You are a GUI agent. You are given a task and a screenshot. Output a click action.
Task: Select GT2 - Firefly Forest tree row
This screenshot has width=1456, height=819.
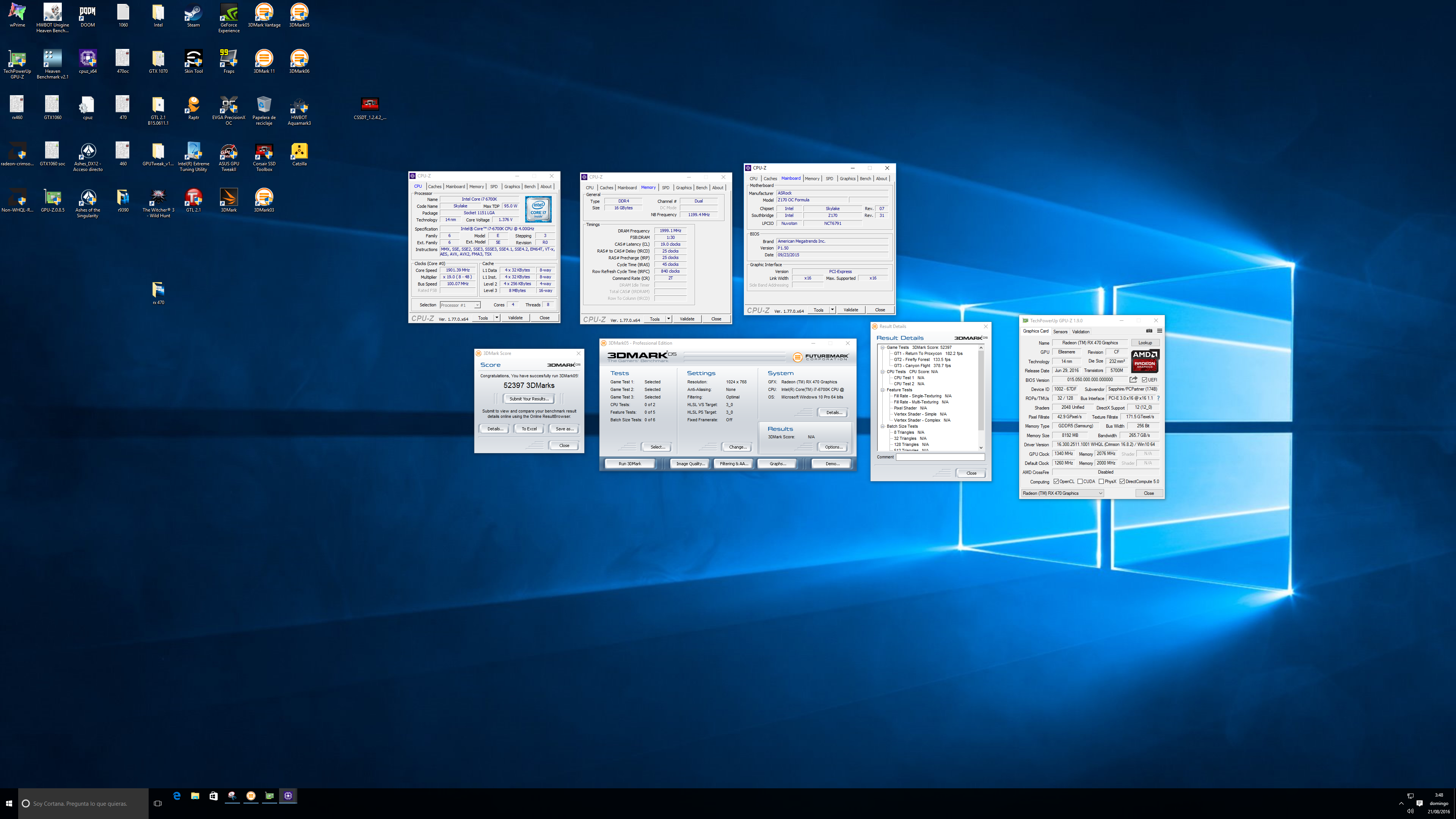tap(922, 359)
